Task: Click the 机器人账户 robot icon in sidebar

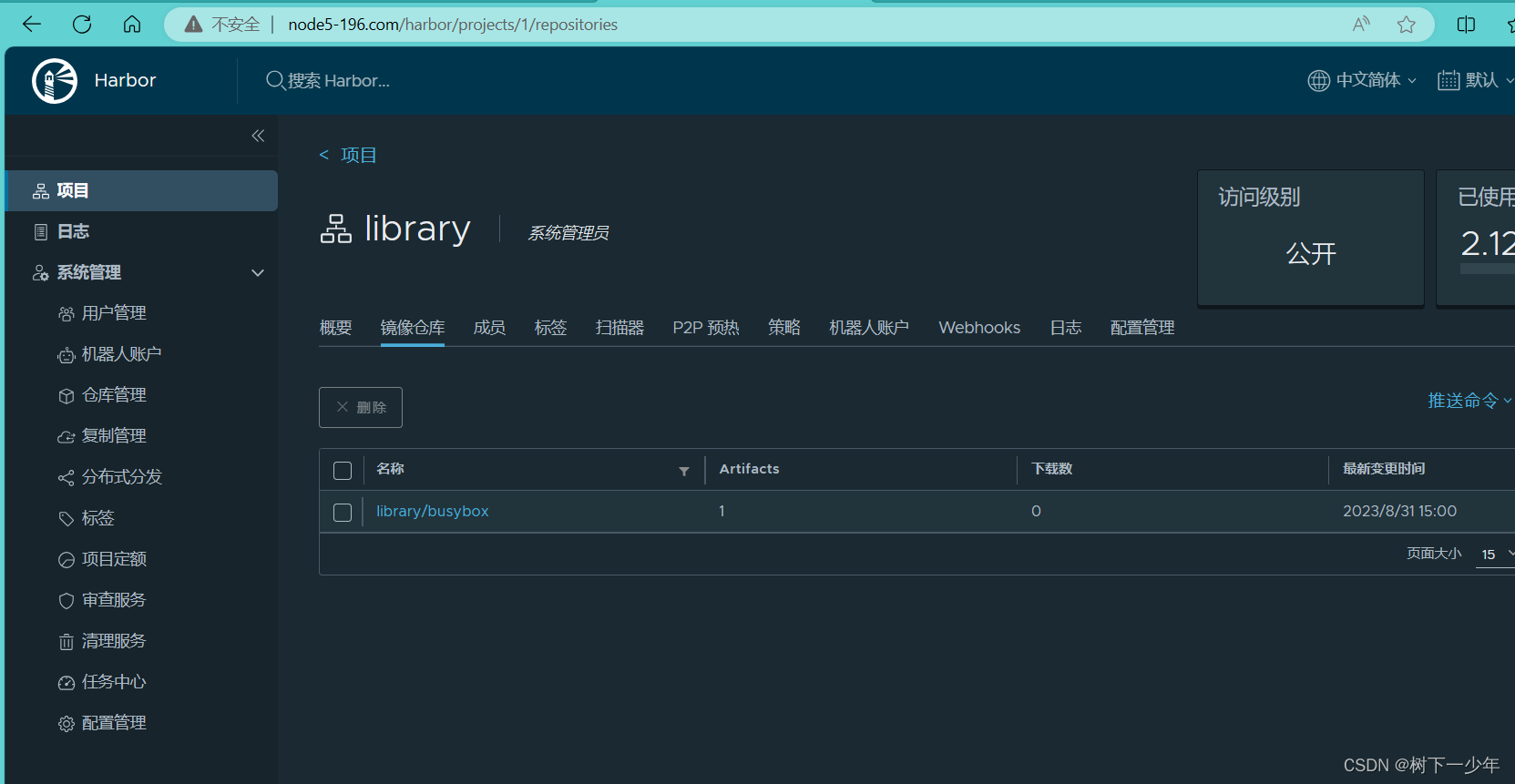Action: click(67, 355)
